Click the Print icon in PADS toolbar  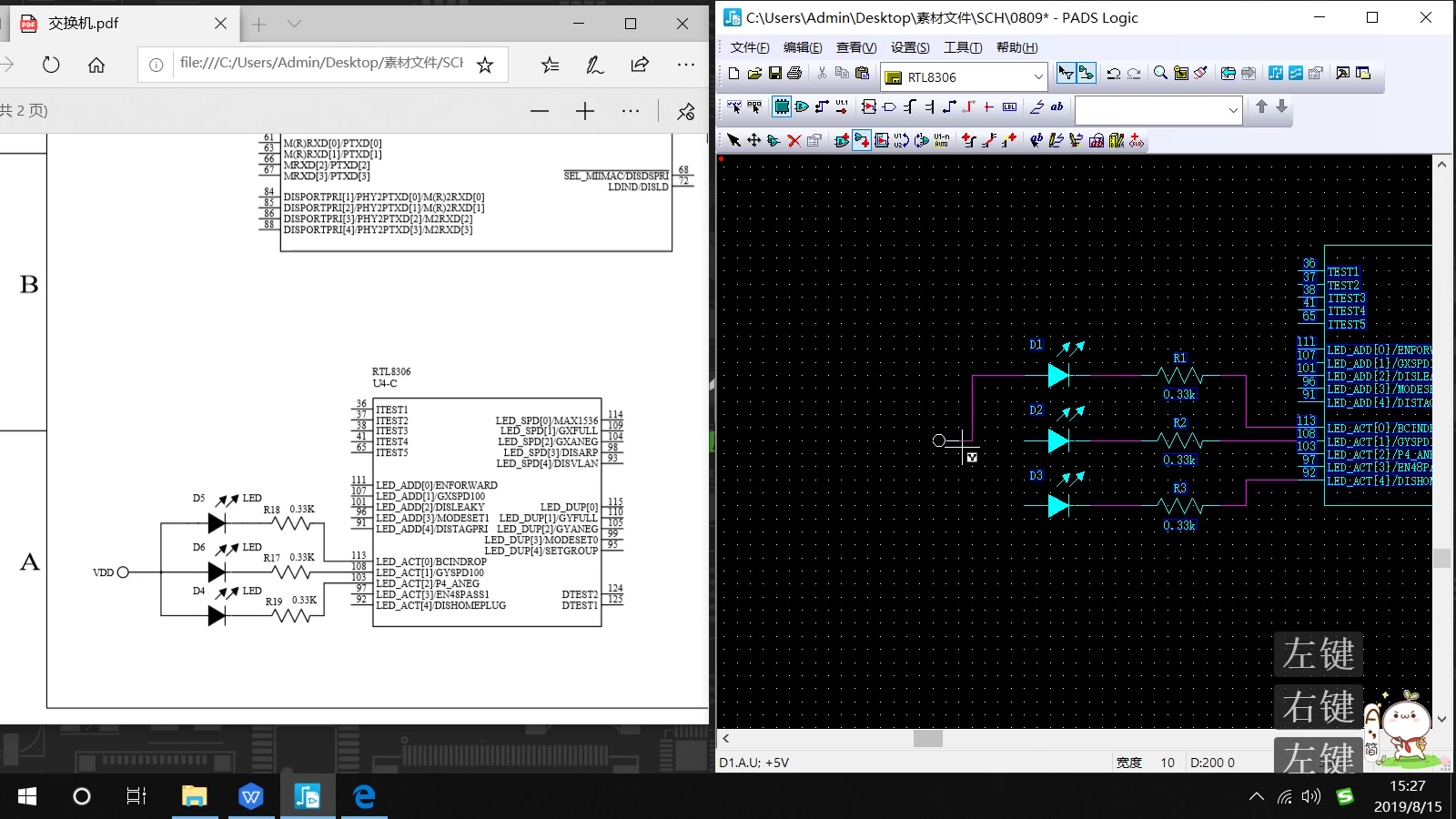(794, 74)
